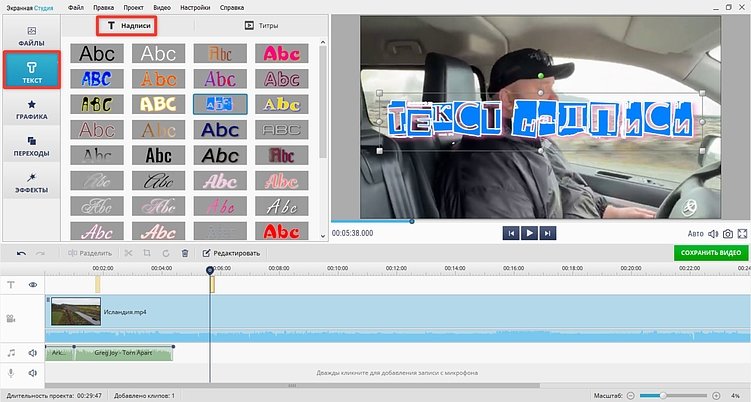Screen dimensions: 751x402
Task: Choose the blue outlined ABC text style
Action: (97, 79)
